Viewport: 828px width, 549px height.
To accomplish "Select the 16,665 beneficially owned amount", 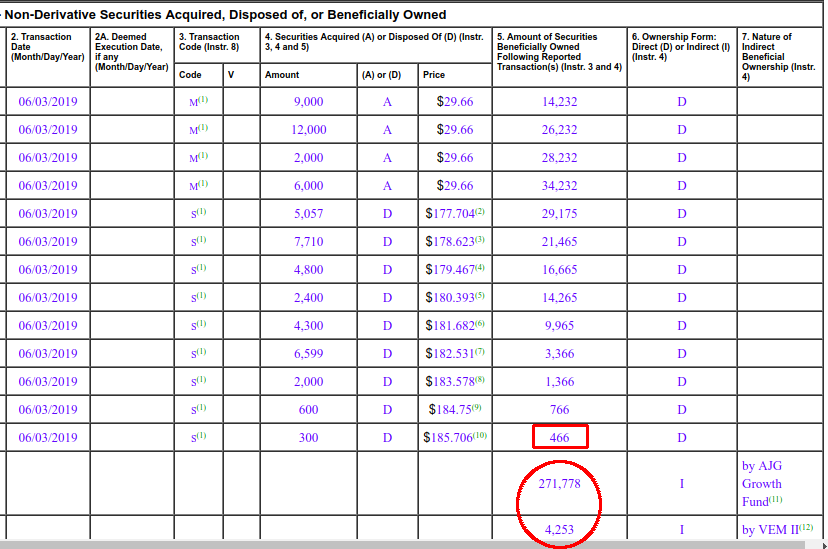I will click(559, 270).
